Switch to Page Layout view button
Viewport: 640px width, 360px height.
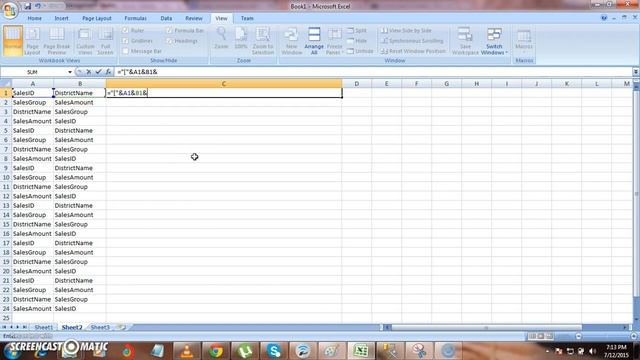point(32,40)
